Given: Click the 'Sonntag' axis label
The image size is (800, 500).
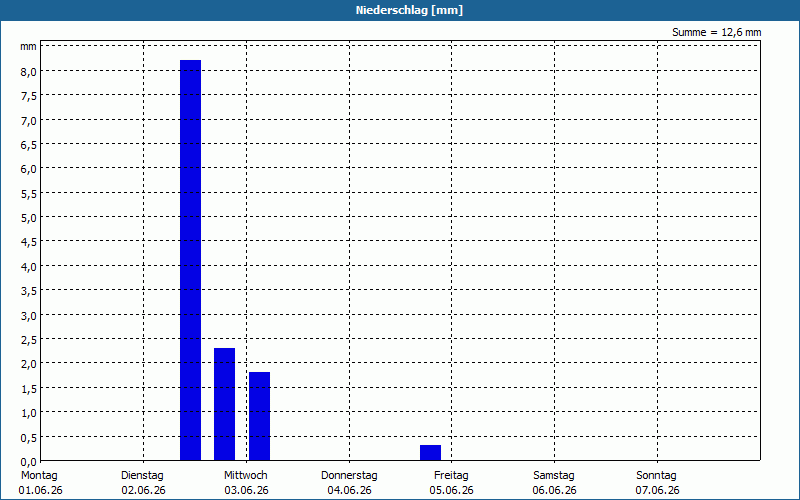Looking at the screenshot, I should pos(657,475).
